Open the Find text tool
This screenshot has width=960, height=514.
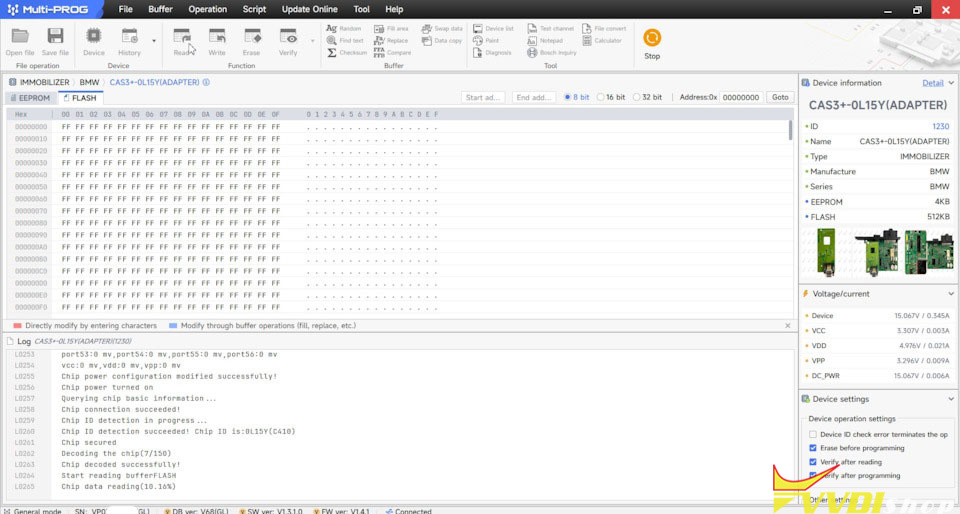[x=345, y=40]
